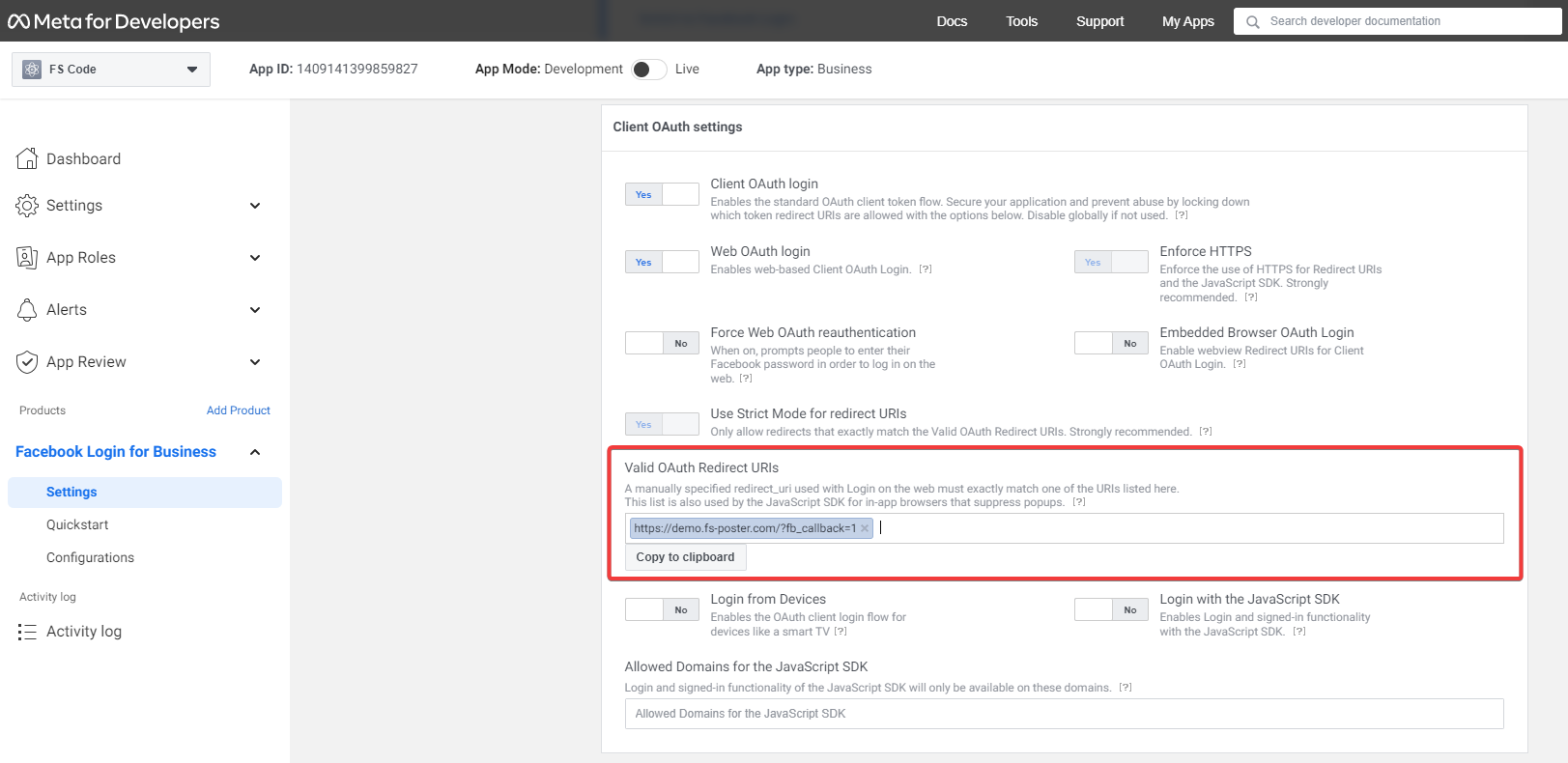Click the Meta for Developers logo
Viewport: 1568px width, 763px height.
point(114,21)
